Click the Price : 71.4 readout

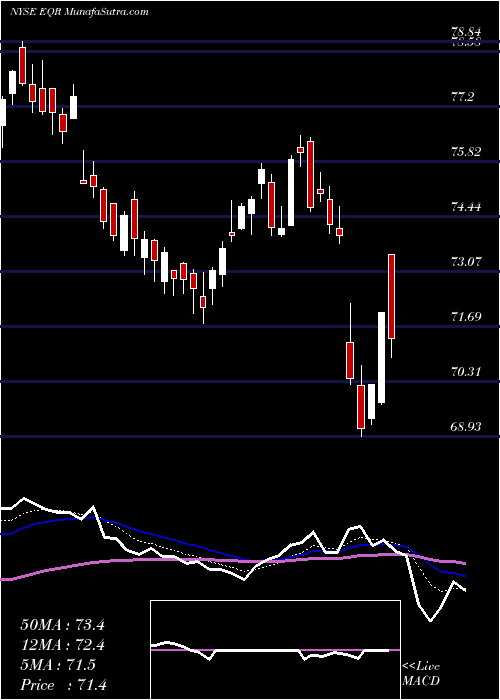(x=63, y=685)
